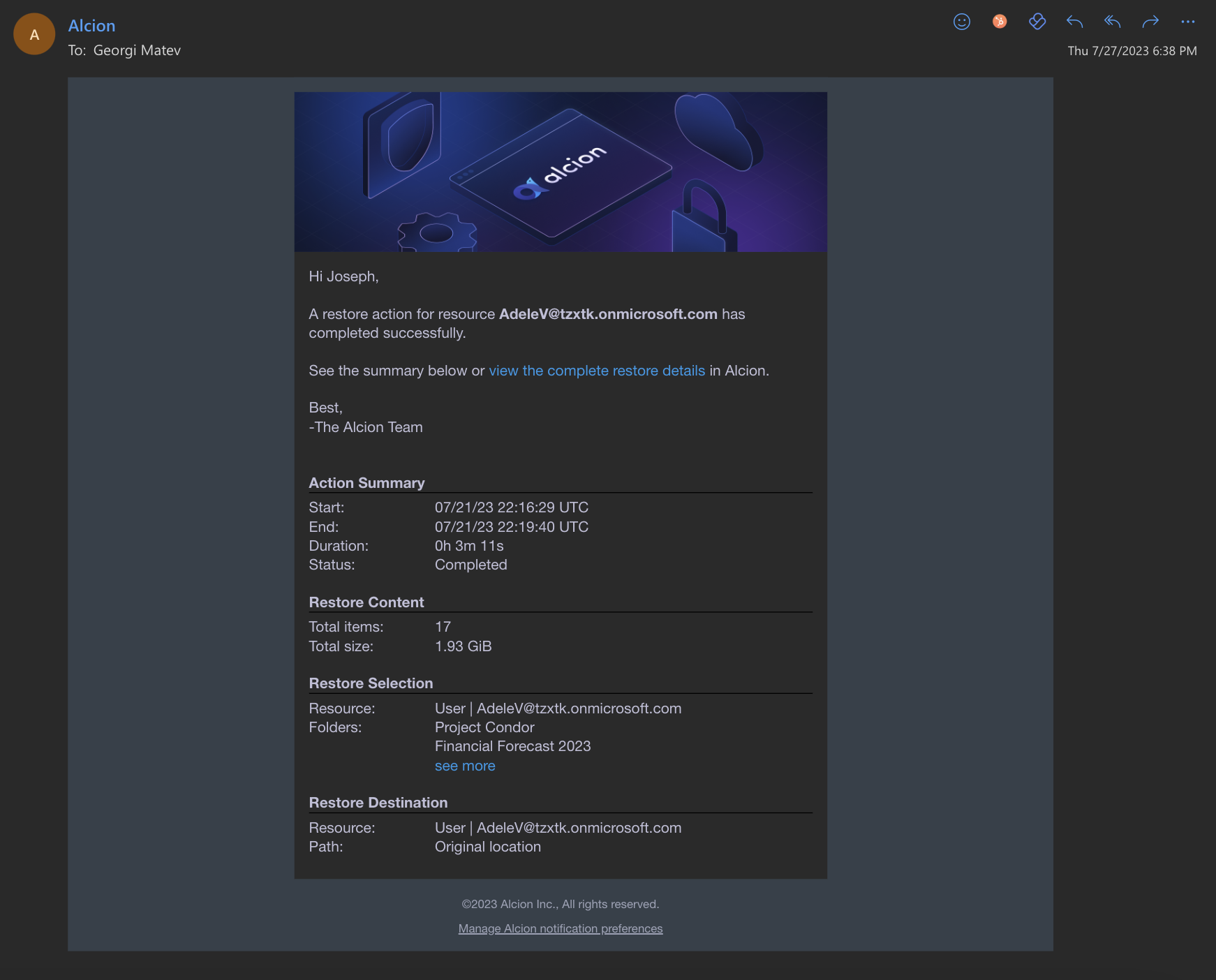Click the Restore Selection resource user value
1216x980 pixels.
(558, 708)
